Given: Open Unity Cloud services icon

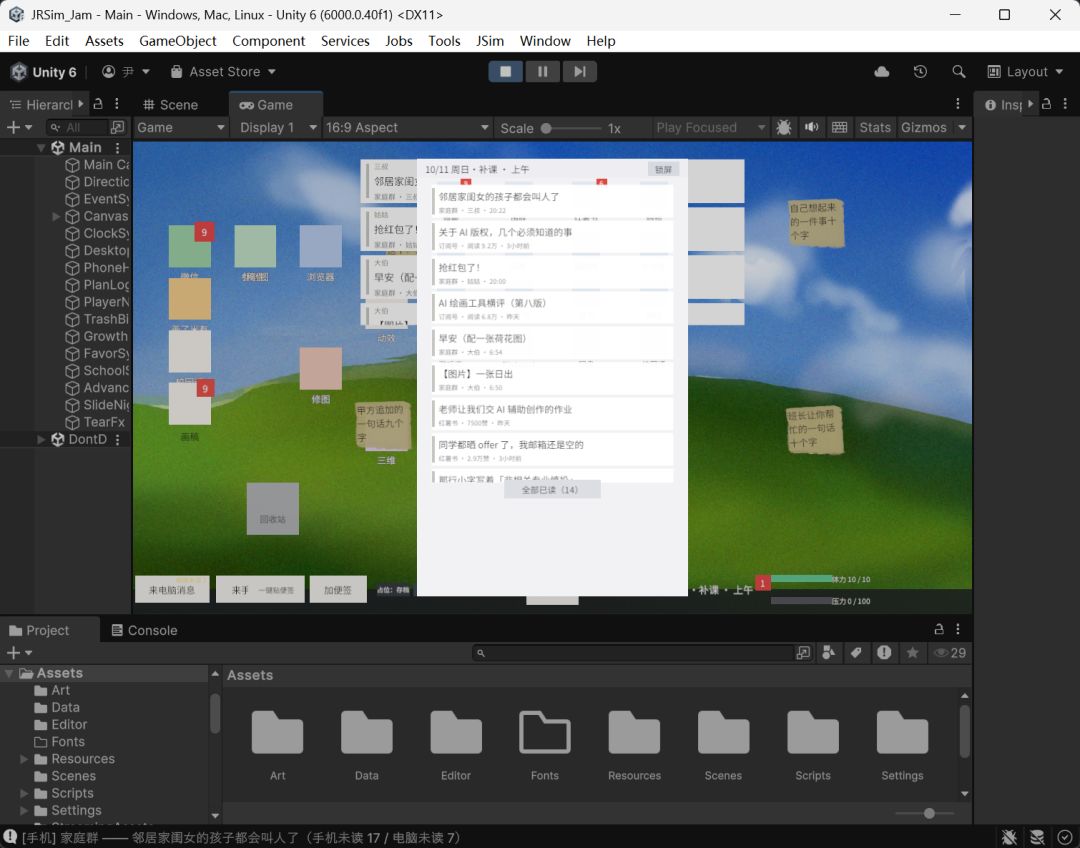Looking at the screenshot, I should point(882,72).
